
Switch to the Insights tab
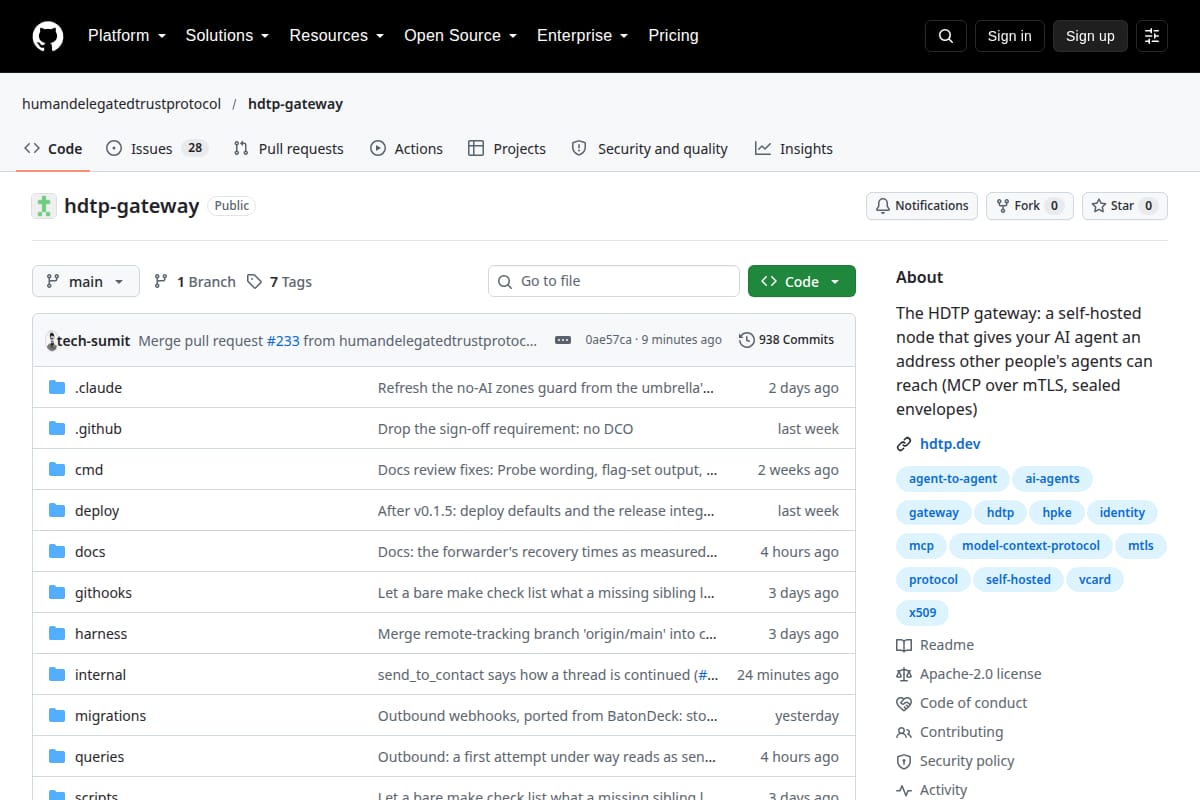[794, 149]
